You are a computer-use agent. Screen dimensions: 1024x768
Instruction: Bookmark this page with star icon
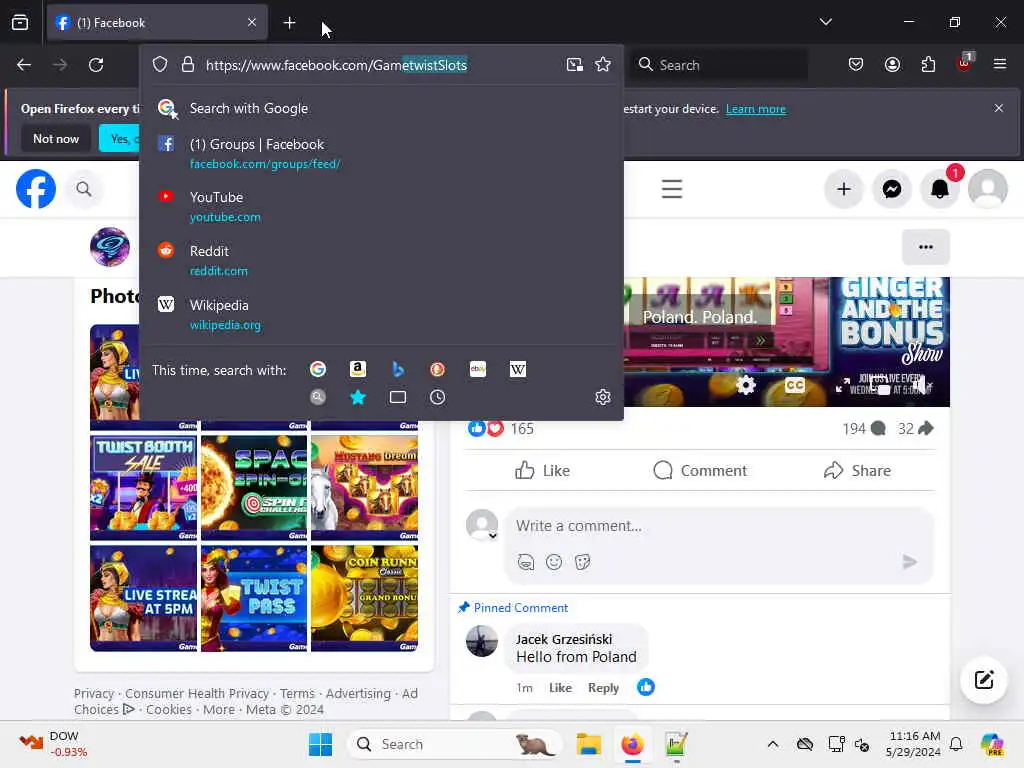[603, 65]
